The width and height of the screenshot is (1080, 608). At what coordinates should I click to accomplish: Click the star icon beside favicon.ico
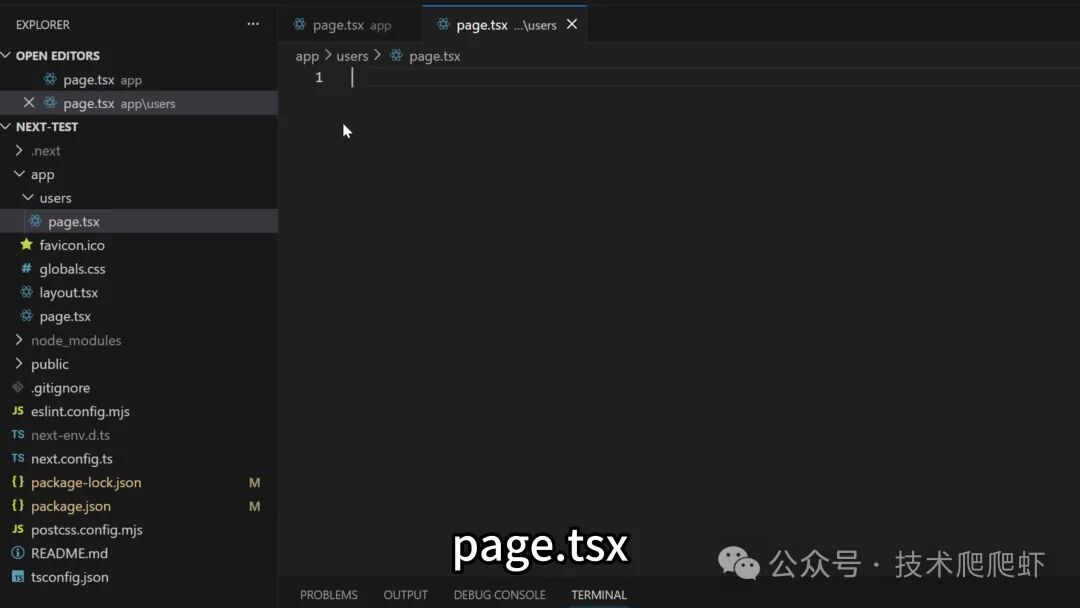coord(27,245)
